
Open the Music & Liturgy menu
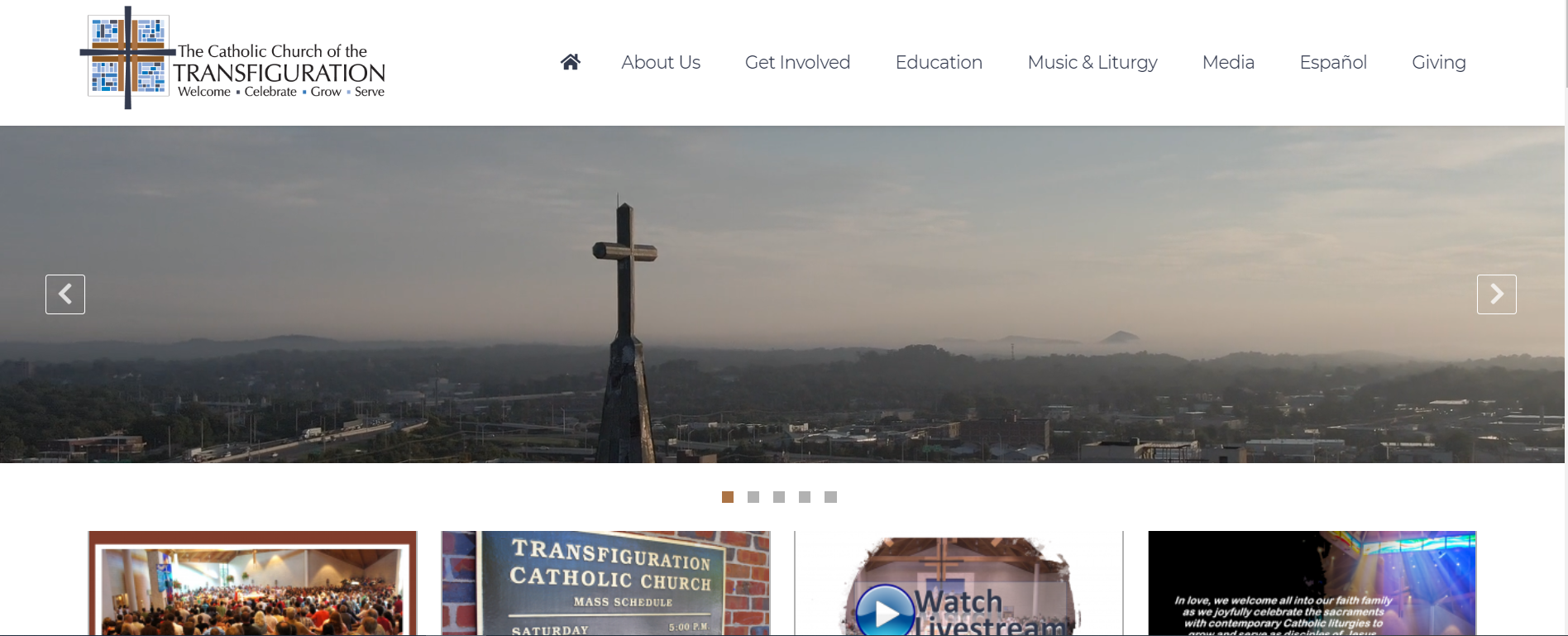[x=1092, y=63]
